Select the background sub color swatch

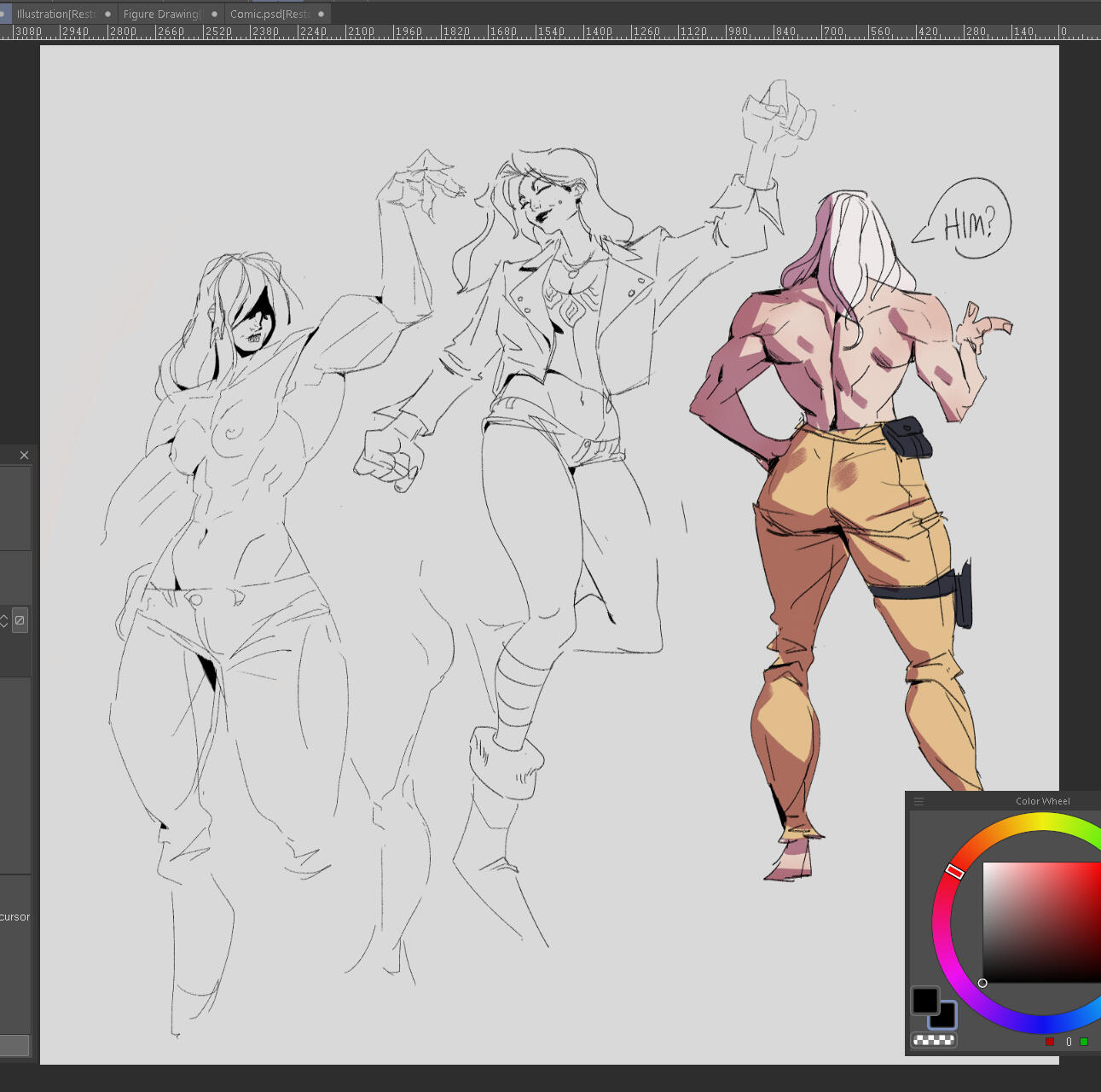tap(945, 1018)
